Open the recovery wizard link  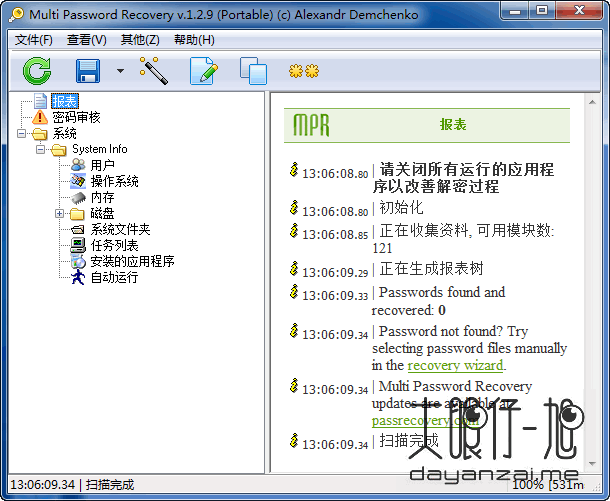(455, 365)
